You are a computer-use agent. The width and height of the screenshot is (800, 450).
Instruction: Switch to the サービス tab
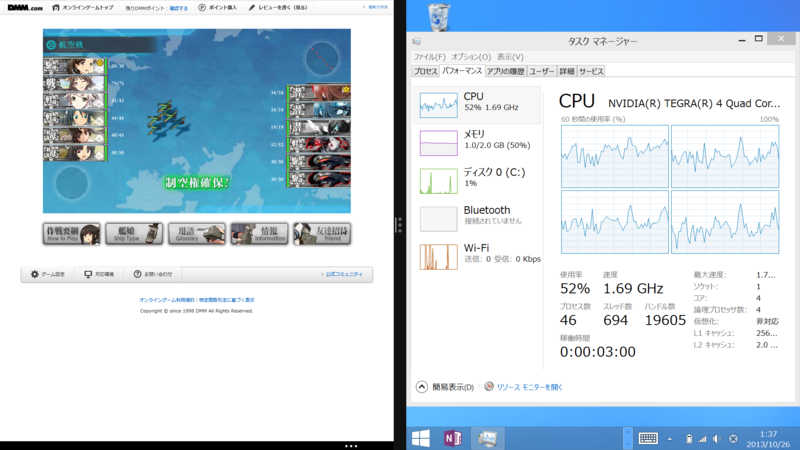point(591,71)
